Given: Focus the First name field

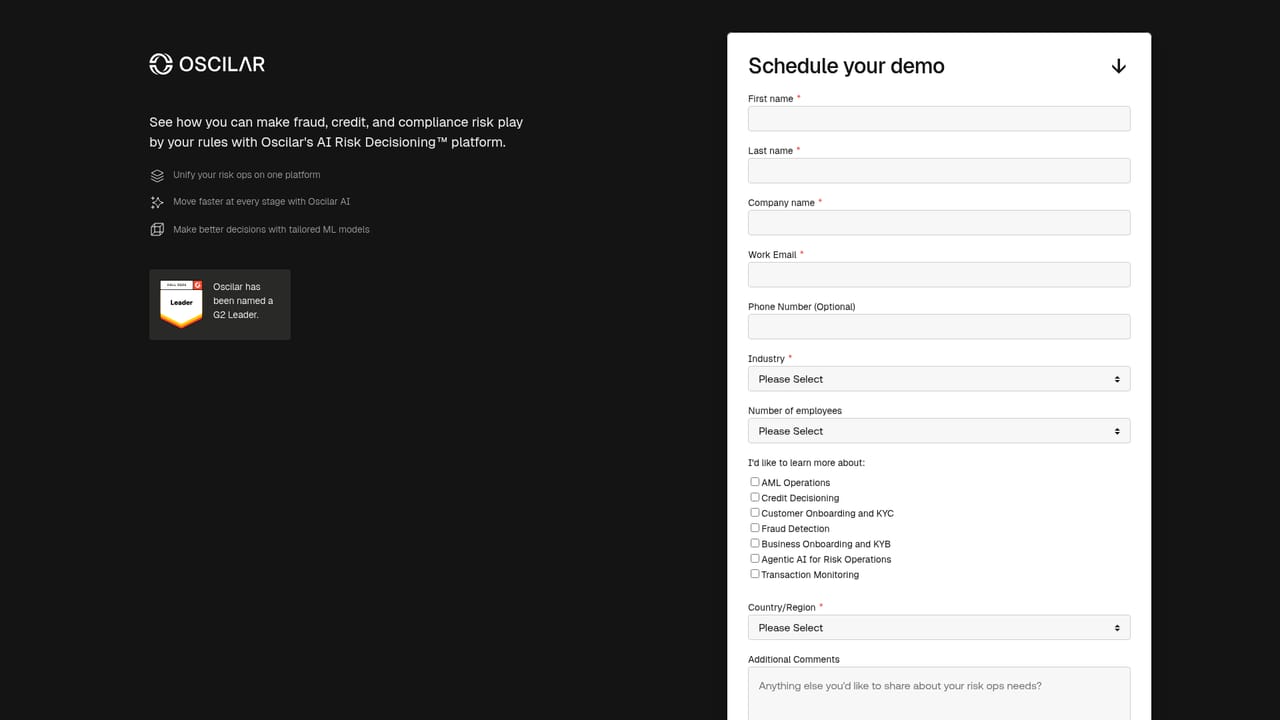Looking at the screenshot, I should (939, 119).
